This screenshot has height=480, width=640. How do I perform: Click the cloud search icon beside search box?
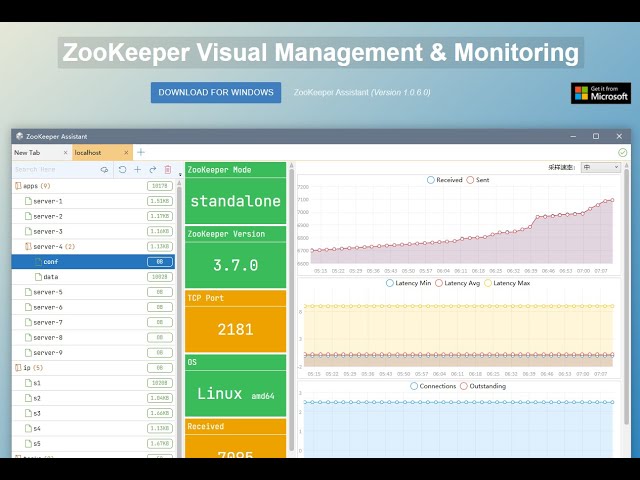click(104, 169)
